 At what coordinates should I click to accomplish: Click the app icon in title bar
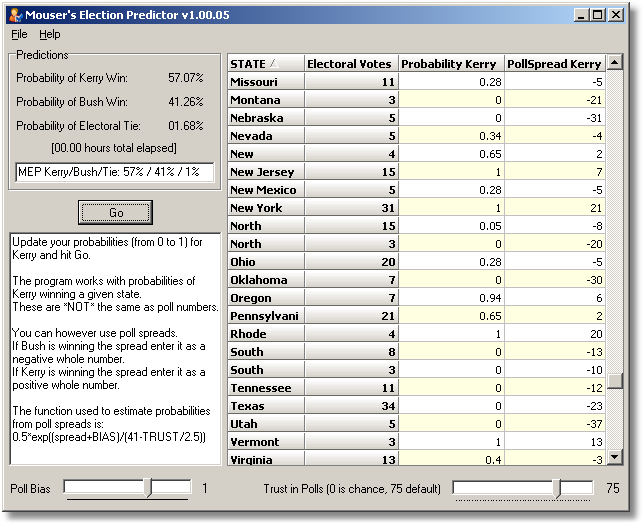[x=16, y=15]
